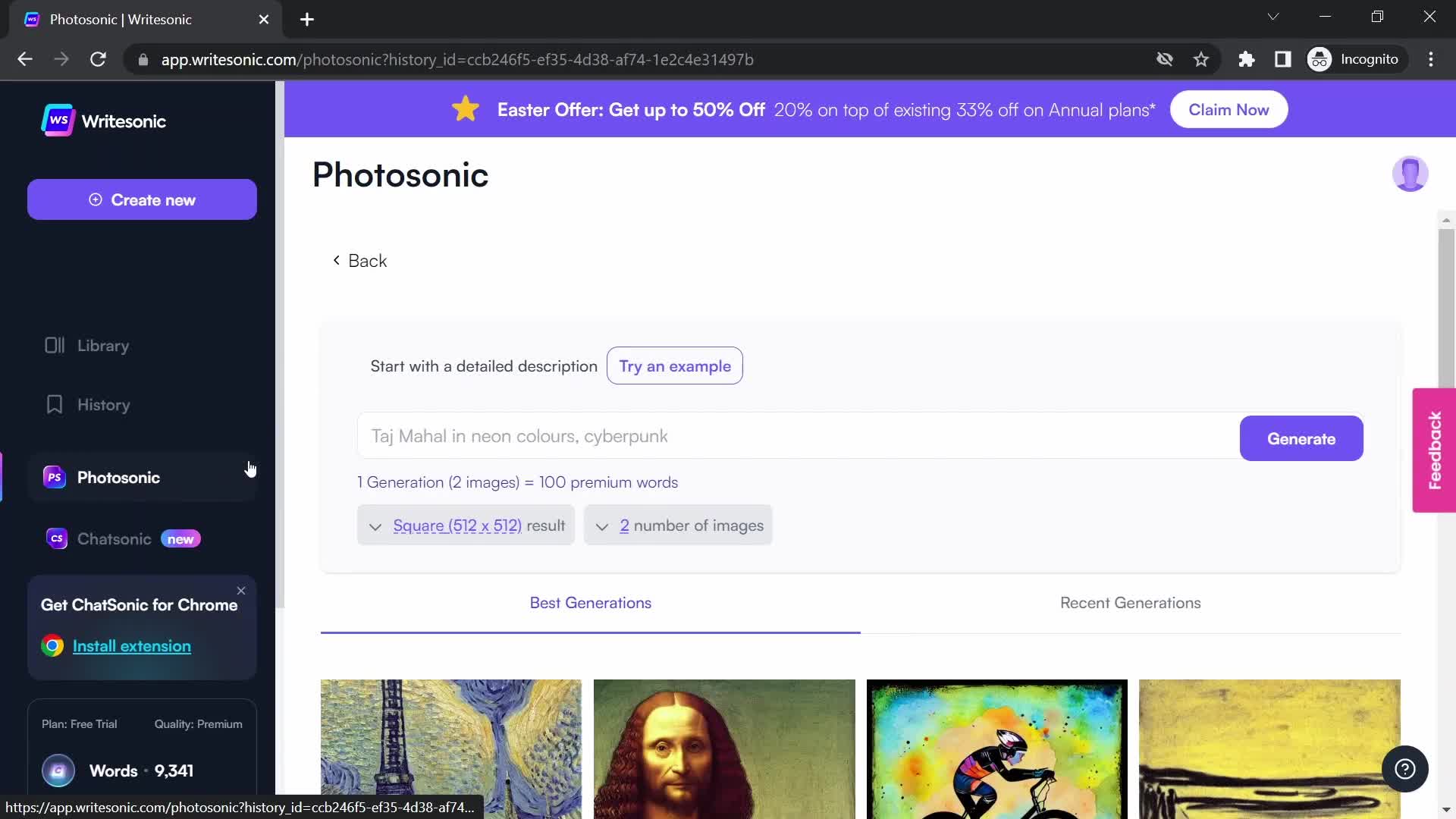This screenshot has height=819, width=1456.
Task: Click the Install extension Chrome link
Action: 131,646
